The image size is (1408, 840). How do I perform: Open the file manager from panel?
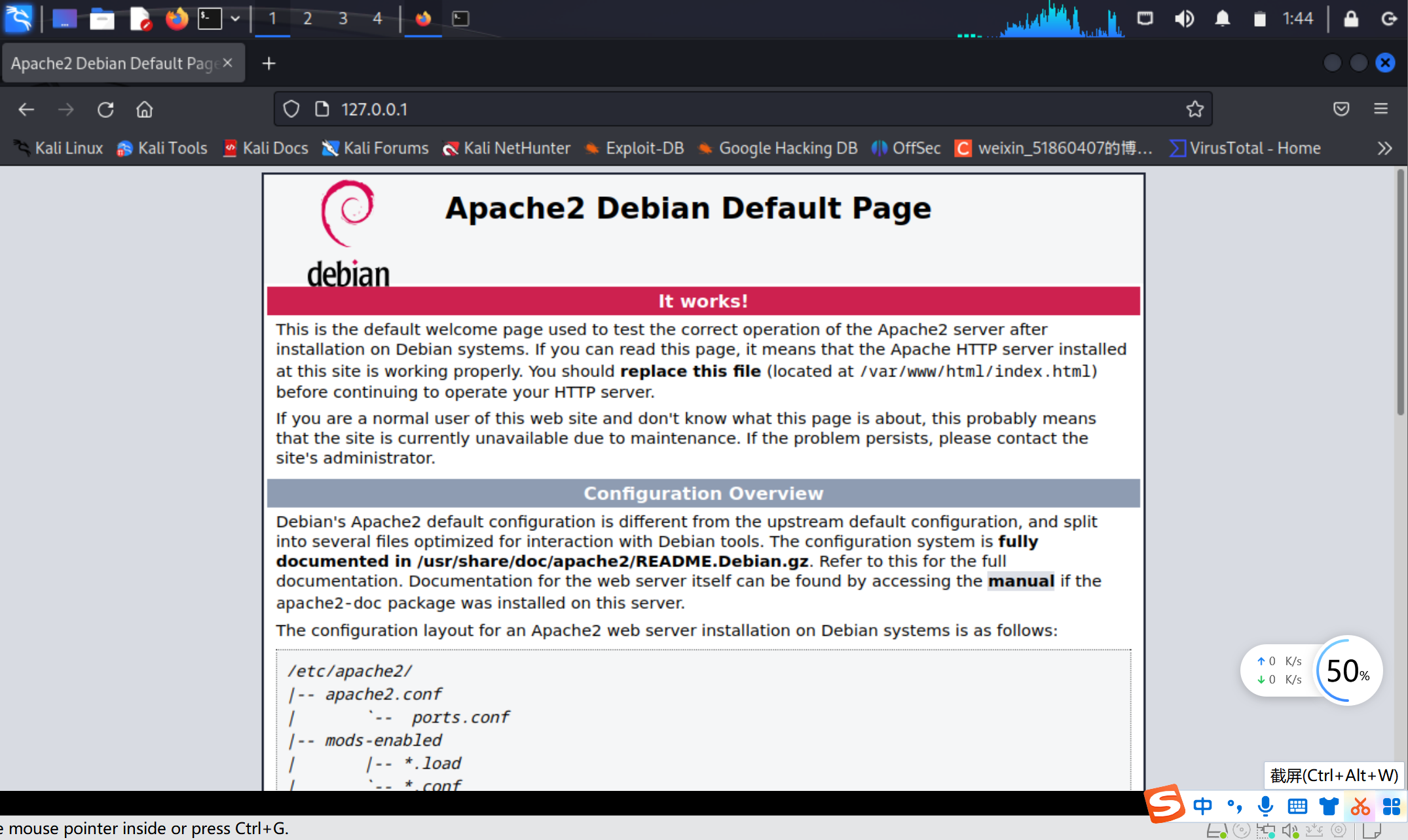[102, 19]
